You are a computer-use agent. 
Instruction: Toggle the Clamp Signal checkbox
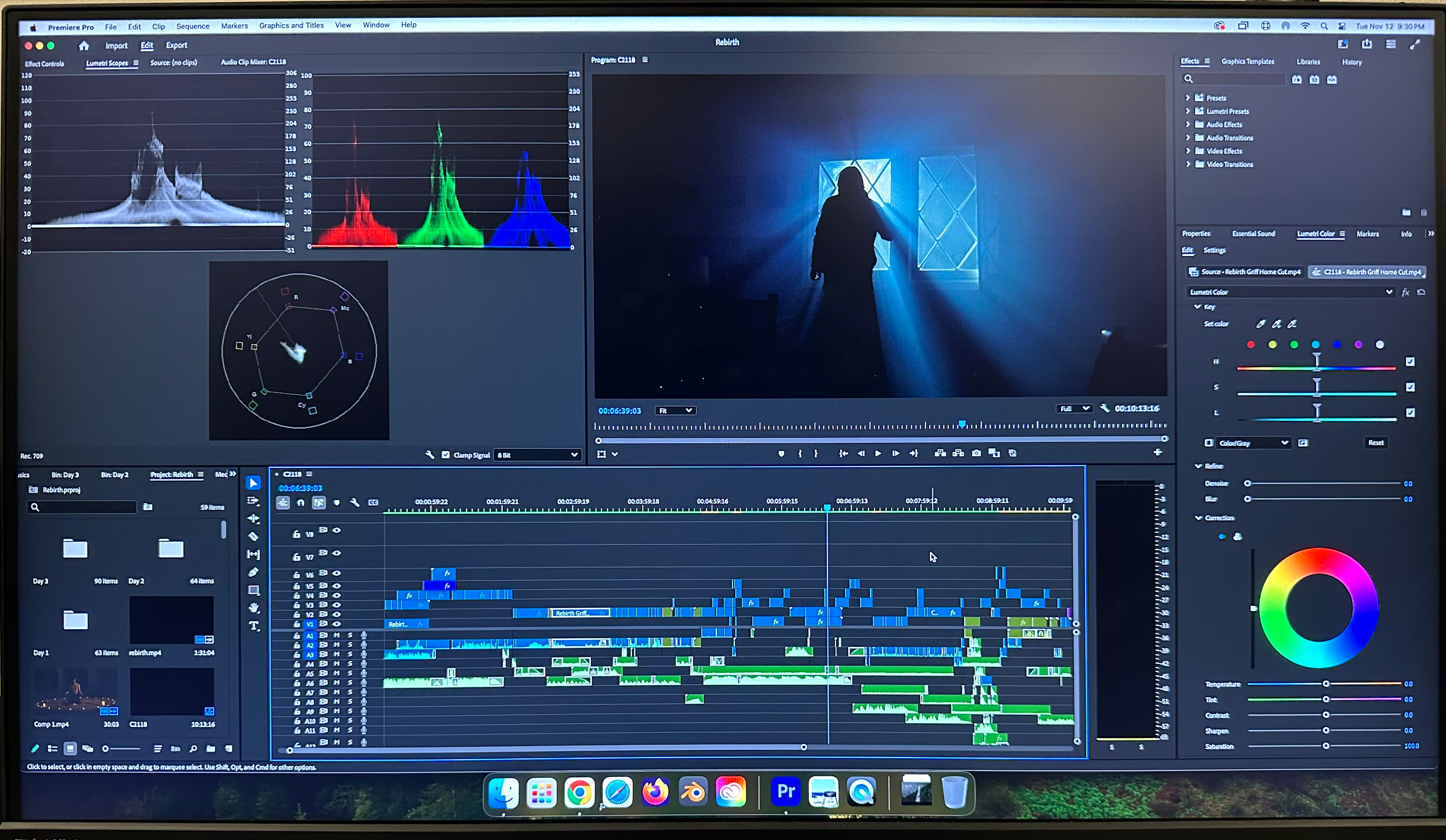click(x=446, y=455)
